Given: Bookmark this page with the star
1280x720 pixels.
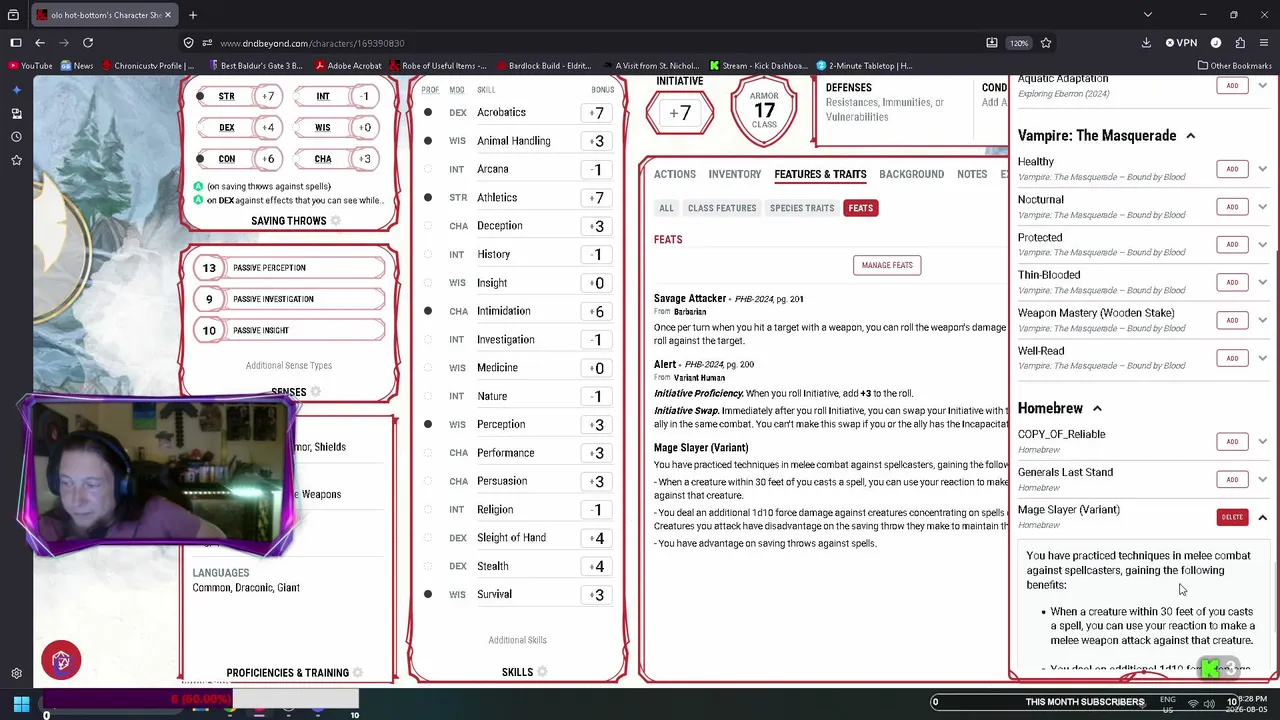Looking at the screenshot, I should 1046,43.
